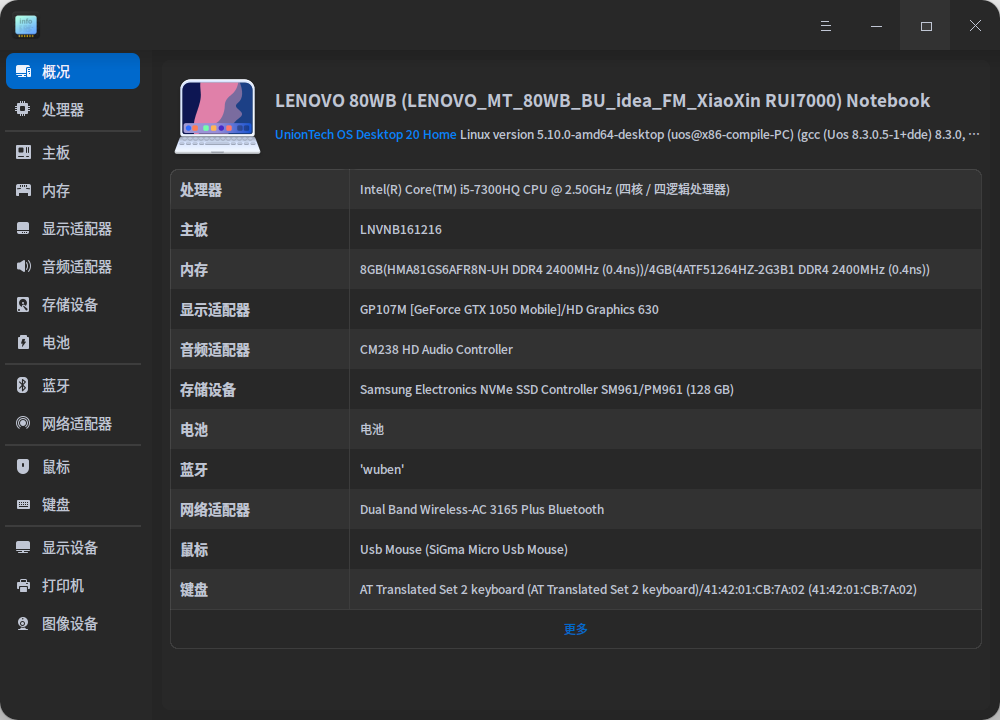
Task: Click the 更多 (More) link
Action: click(x=574, y=629)
